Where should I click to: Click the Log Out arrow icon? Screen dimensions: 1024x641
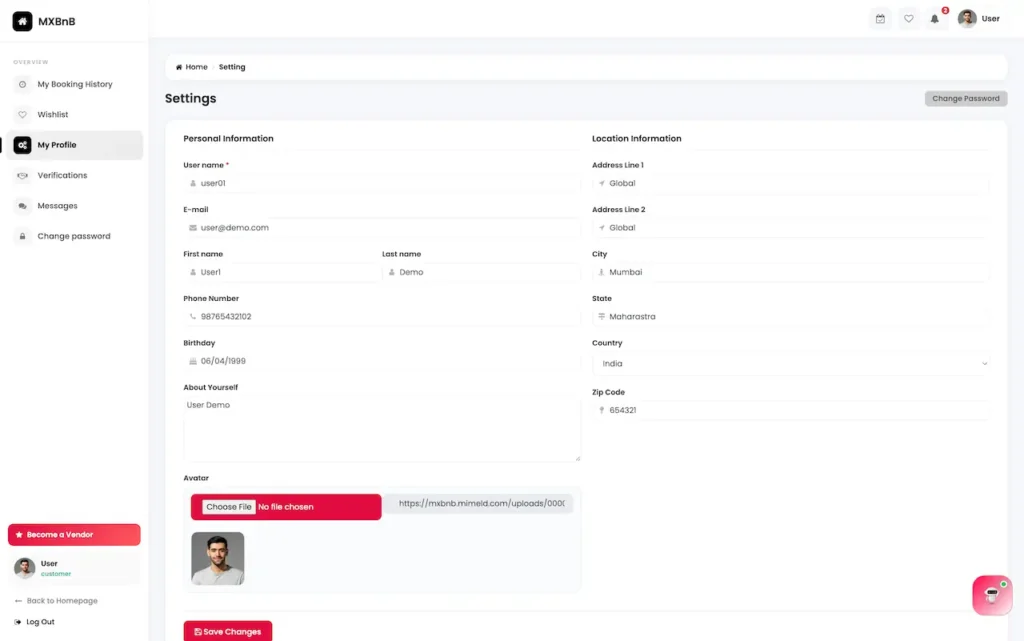click(x=18, y=622)
